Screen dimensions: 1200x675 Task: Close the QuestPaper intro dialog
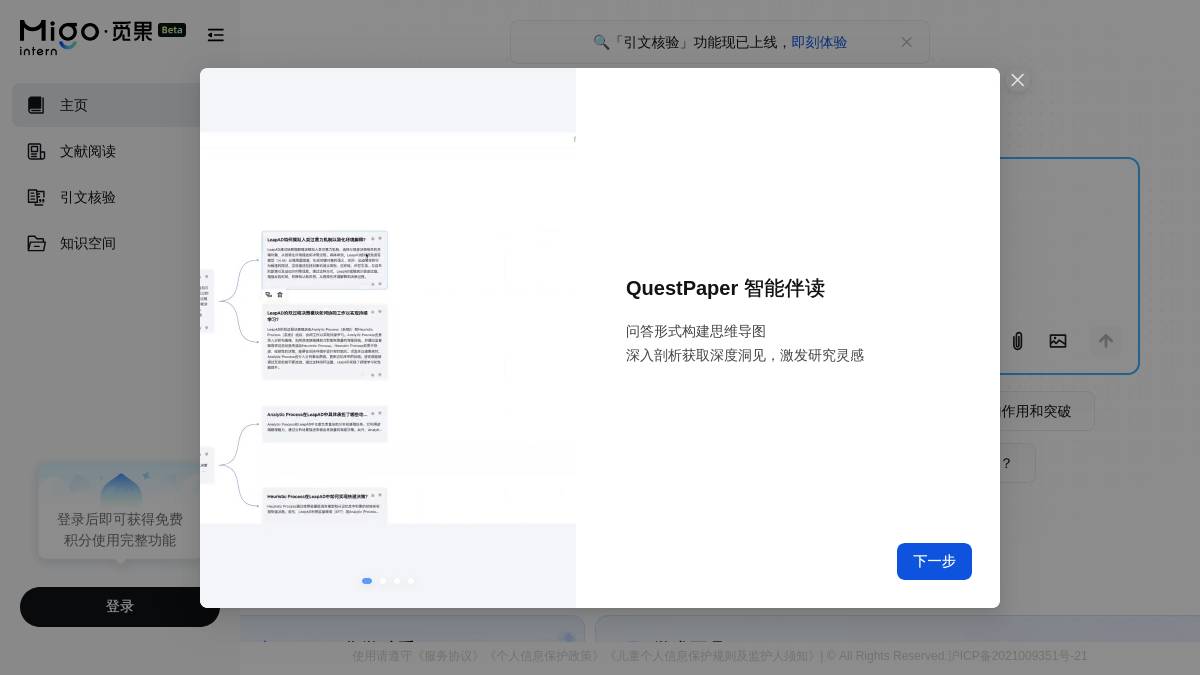tap(1017, 80)
